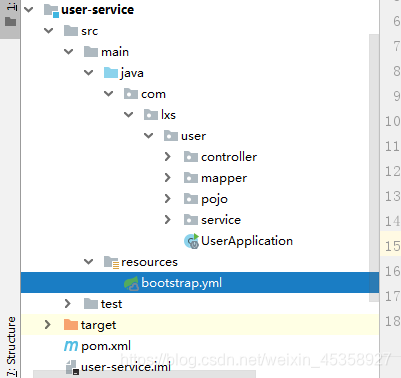Image resolution: width=401 pixels, height=378 pixels.
Task: Select the pom.xml file name
Action: pyautogui.click(x=106, y=346)
